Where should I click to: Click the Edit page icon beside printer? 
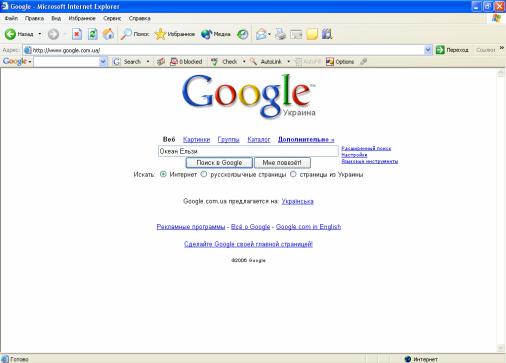(x=296, y=34)
